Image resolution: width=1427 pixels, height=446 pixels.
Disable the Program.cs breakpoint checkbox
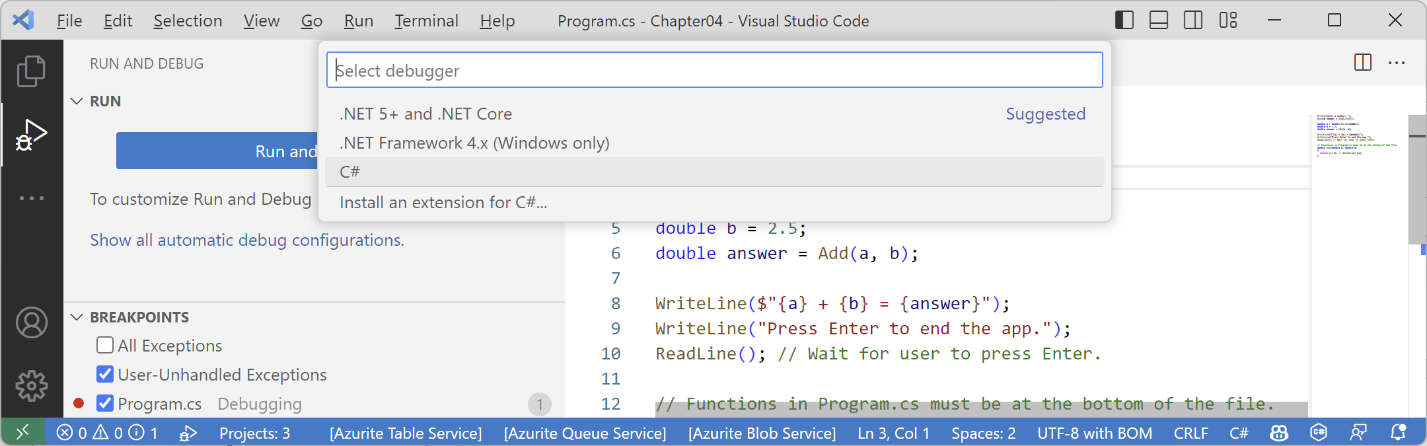point(105,404)
